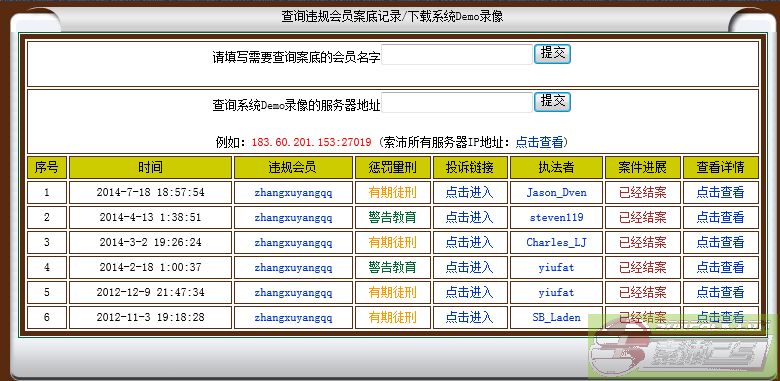Click the 案件进展 column header
The image size is (780, 381).
coord(642,168)
